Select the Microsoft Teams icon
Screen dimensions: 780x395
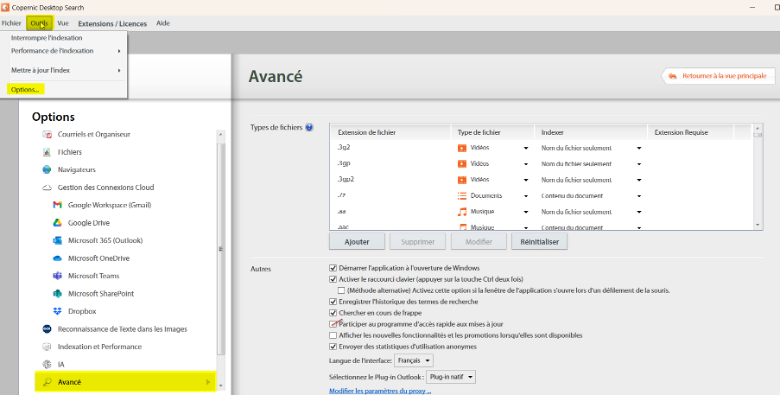[x=57, y=276]
